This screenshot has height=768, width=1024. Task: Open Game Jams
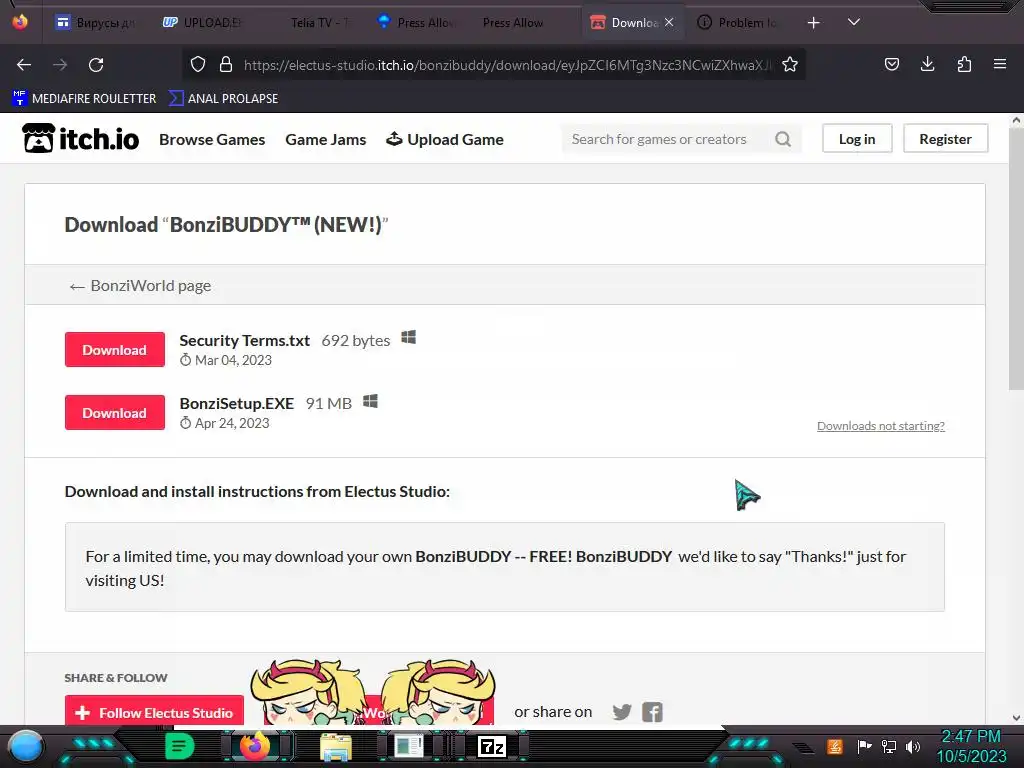click(x=325, y=140)
